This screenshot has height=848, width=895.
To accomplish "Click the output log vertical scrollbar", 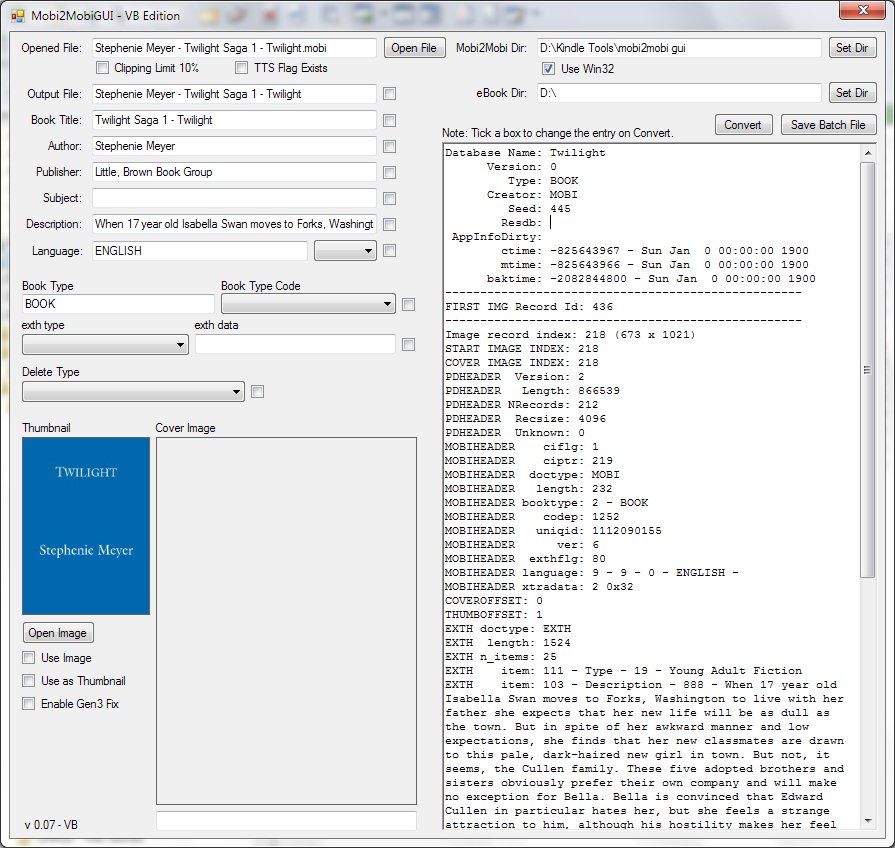I will [x=868, y=370].
